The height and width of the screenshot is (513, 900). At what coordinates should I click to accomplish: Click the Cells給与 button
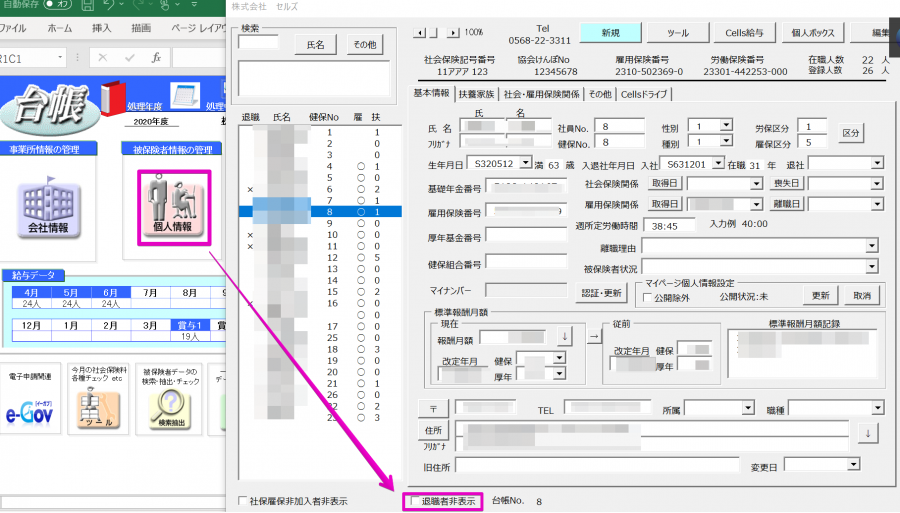[x=744, y=33]
